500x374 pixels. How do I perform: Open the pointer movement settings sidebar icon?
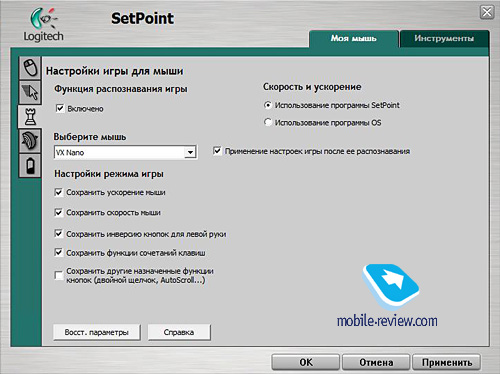(30, 92)
